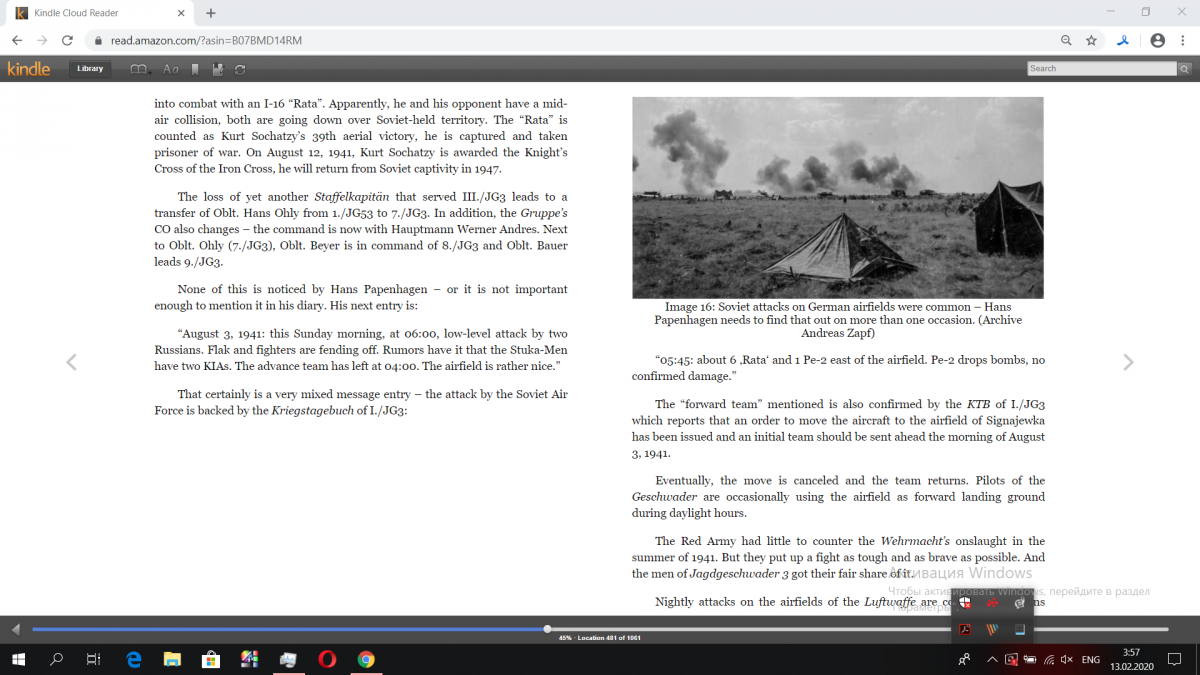The width and height of the screenshot is (1200, 675).
Task: Open Task View on the taskbar
Action: click(93, 659)
